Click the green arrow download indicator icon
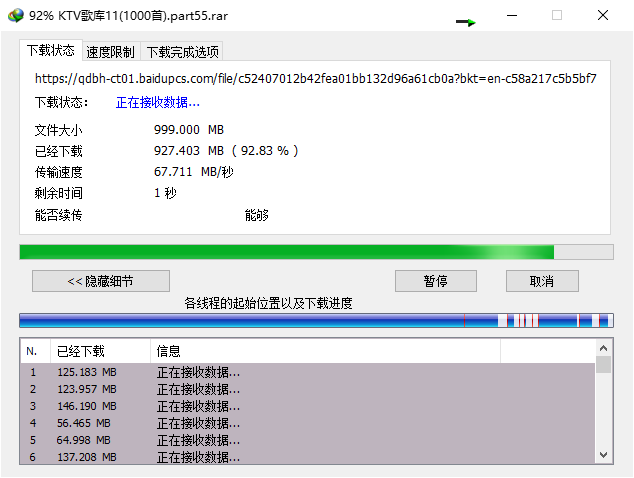 coord(465,22)
